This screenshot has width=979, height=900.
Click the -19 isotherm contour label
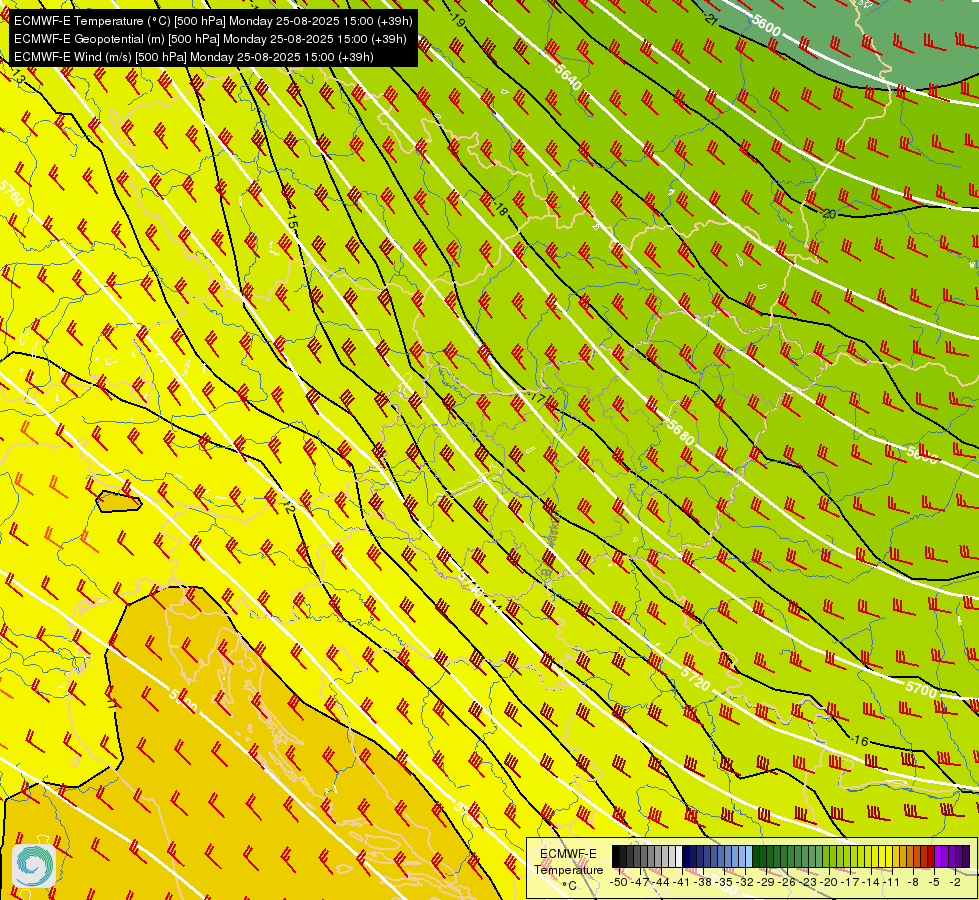click(x=458, y=21)
